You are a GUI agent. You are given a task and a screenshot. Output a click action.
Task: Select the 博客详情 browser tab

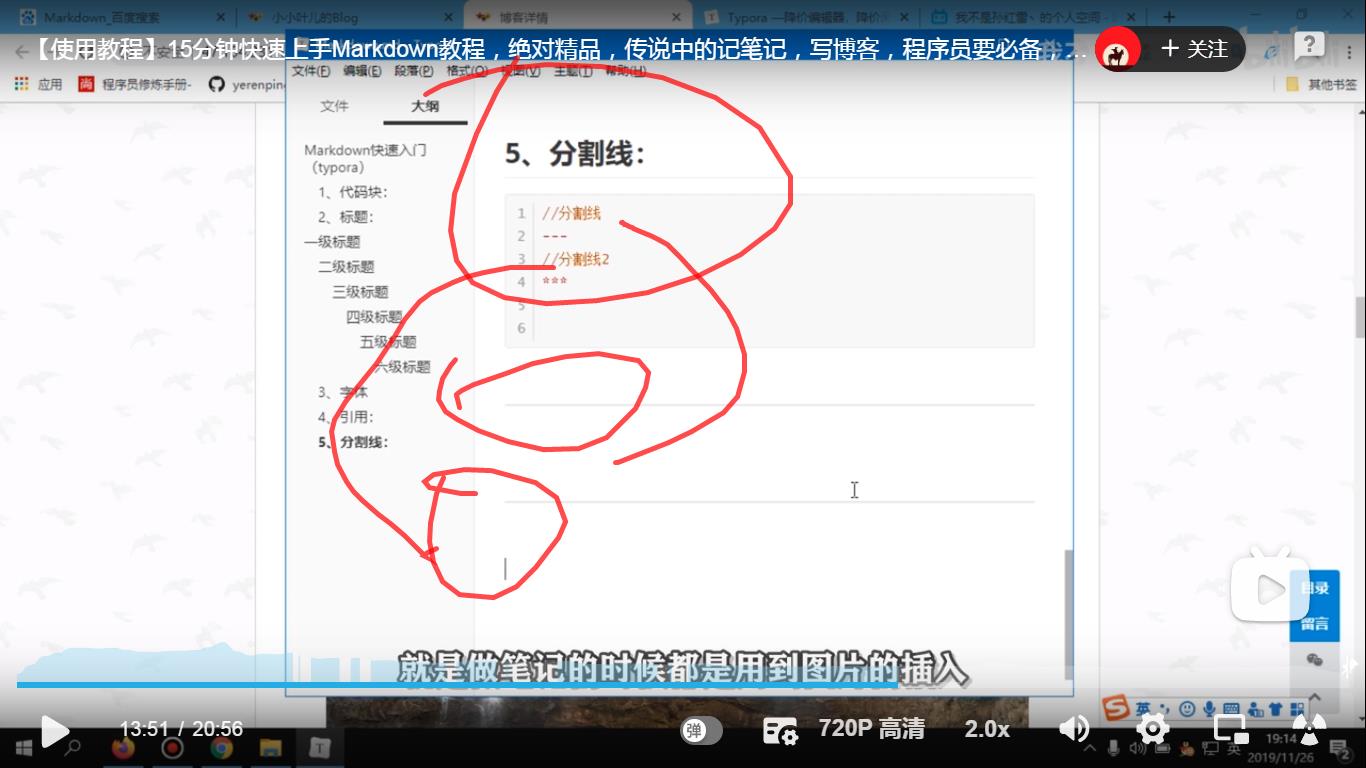[578, 17]
